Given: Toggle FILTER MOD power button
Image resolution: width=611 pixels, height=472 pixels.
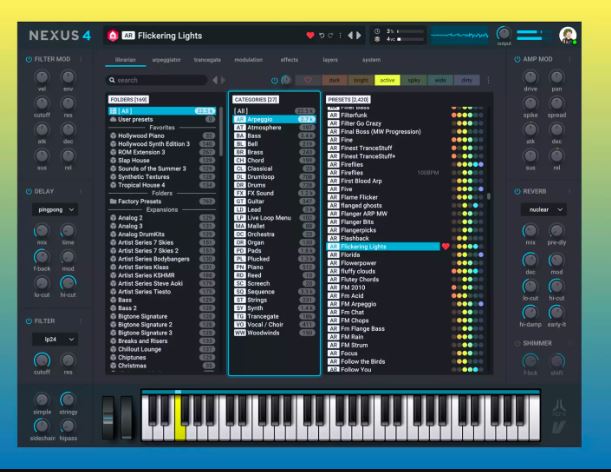Looking at the screenshot, I should [28, 59].
